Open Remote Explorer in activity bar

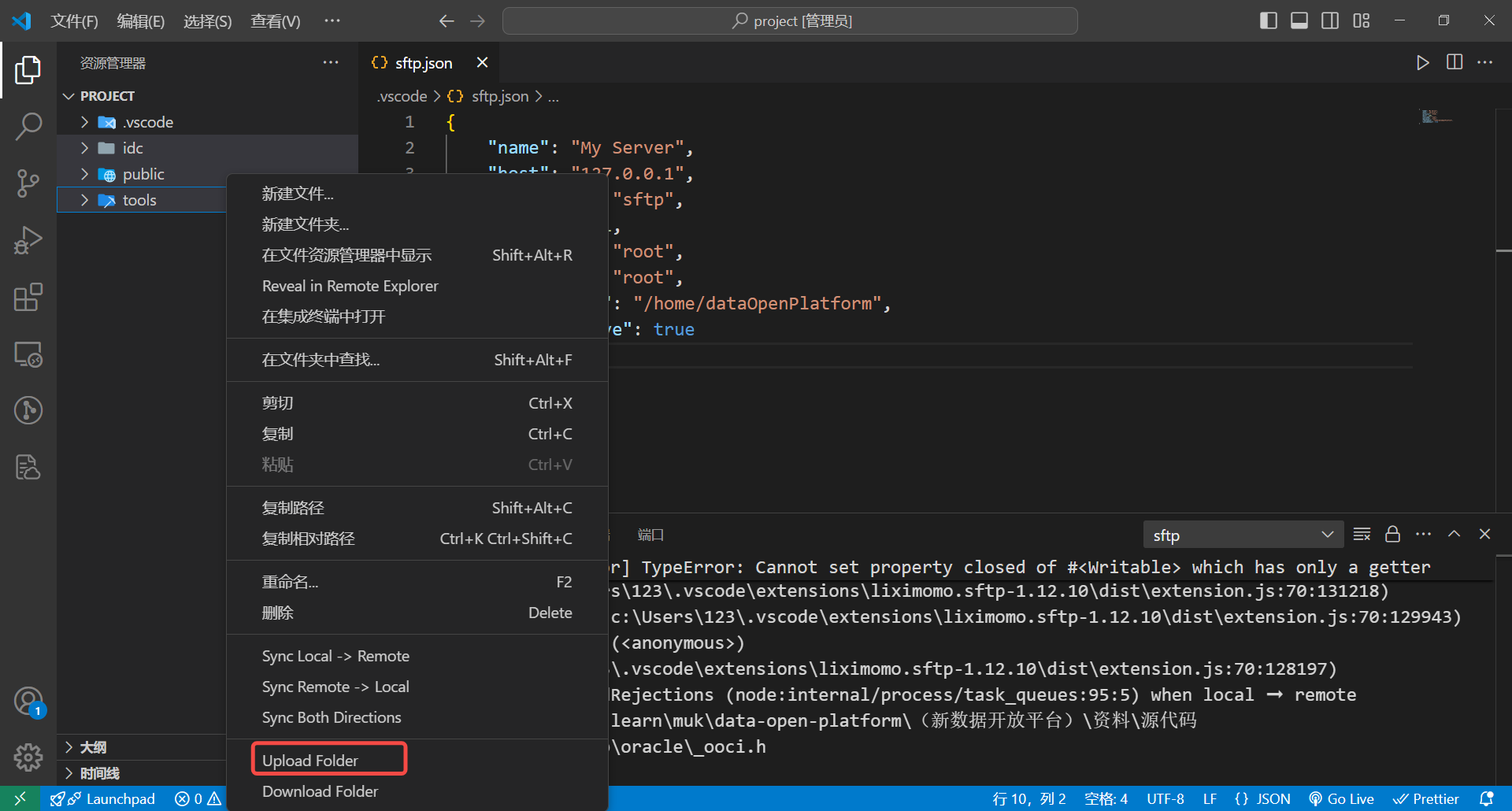pyautogui.click(x=28, y=354)
